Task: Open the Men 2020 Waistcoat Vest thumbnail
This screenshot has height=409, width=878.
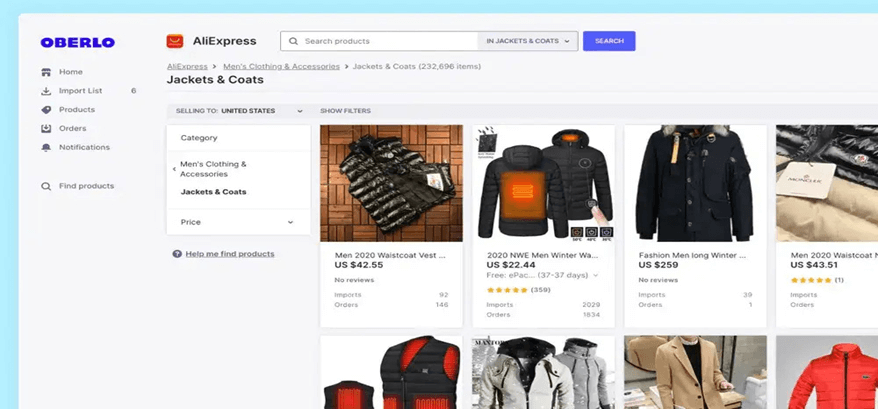Action: pos(391,183)
